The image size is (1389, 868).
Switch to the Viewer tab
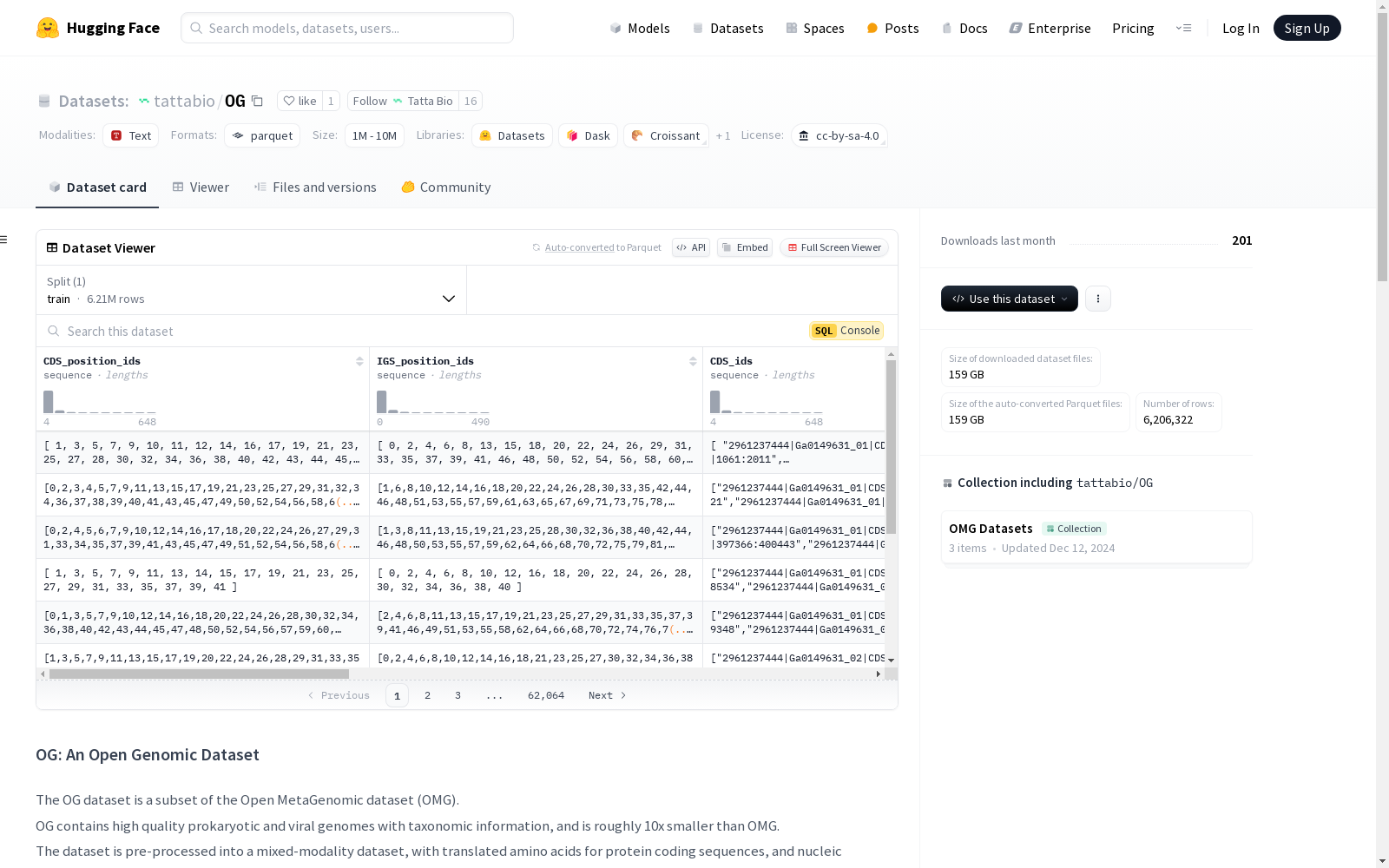pyautogui.click(x=201, y=187)
